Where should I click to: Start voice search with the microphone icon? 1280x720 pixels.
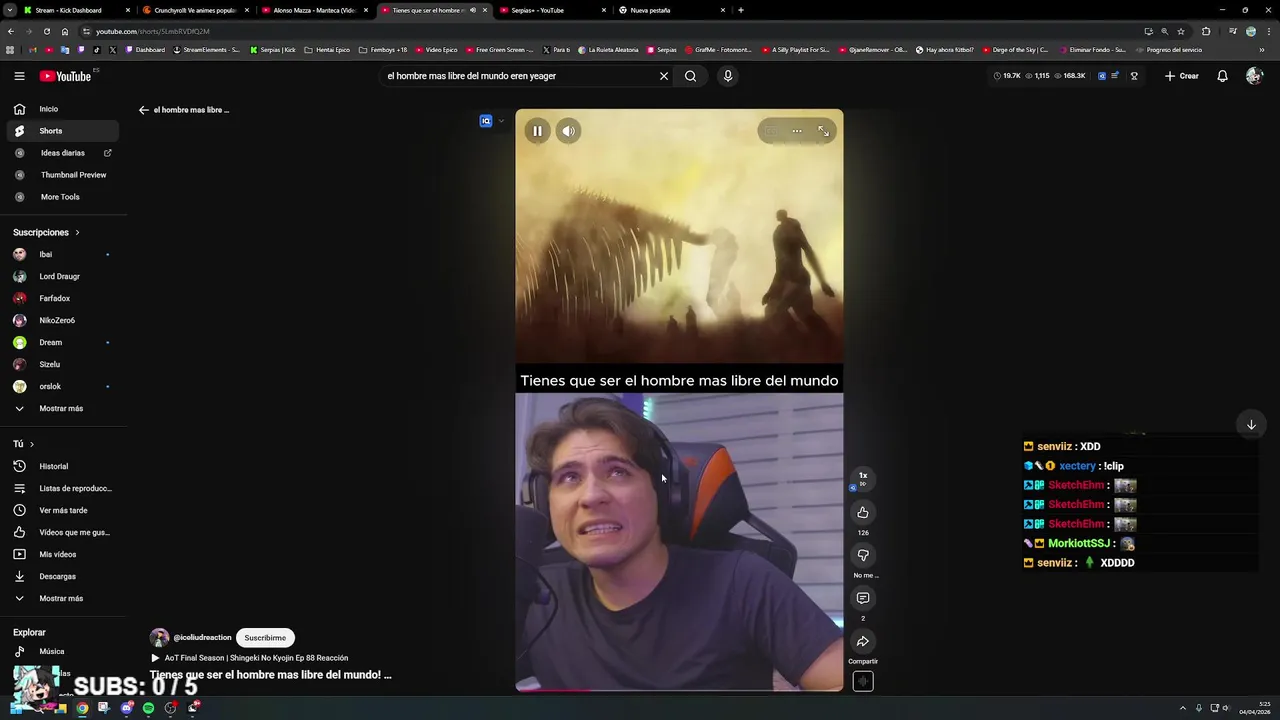pos(727,76)
